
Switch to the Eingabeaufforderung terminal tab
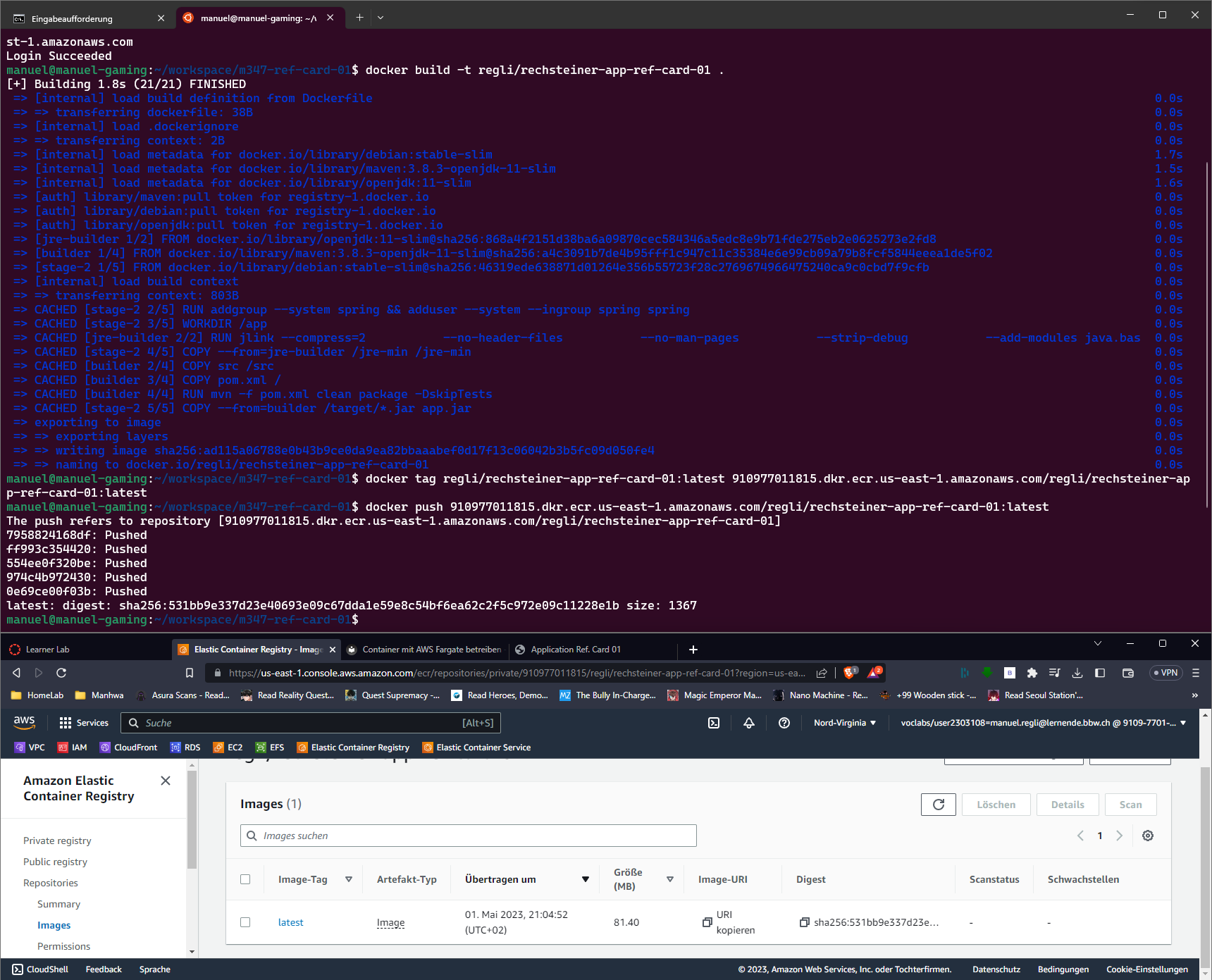point(72,18)
